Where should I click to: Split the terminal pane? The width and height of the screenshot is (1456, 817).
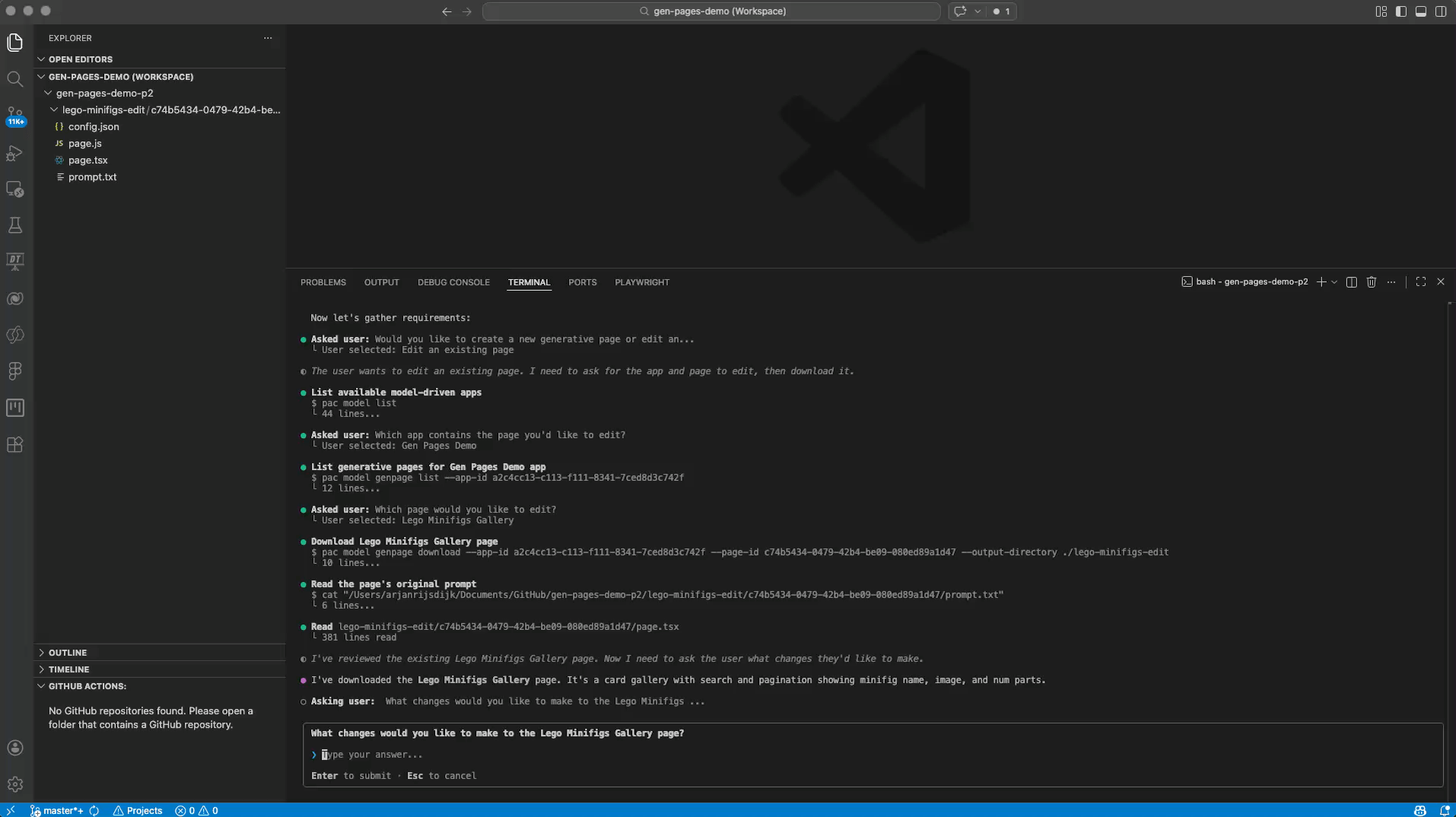pyautogui.click(x=1351, y=281)
